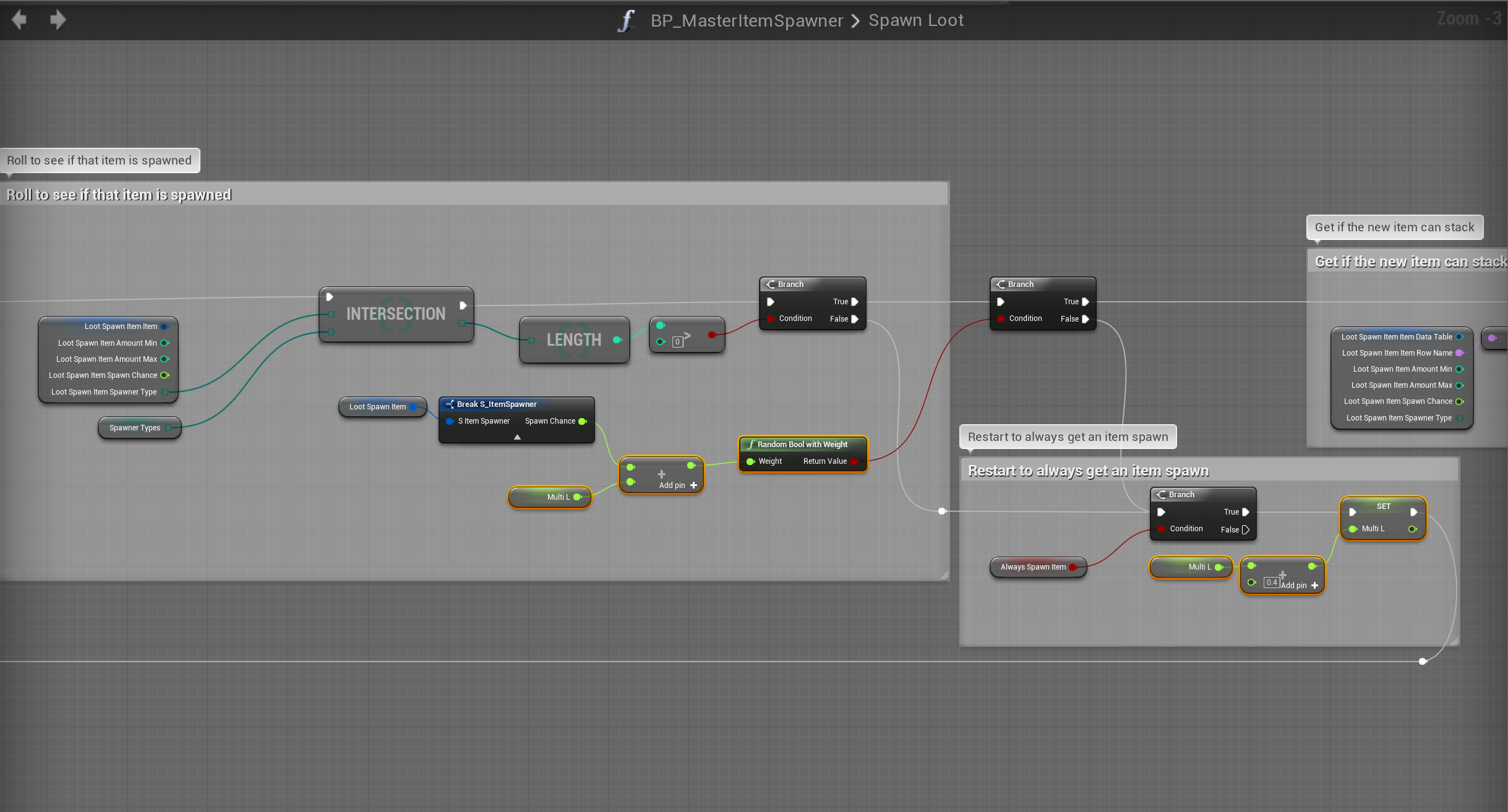
Task: Click the Condition pin on the lower Branch
Action: (x=1162, y=529)
